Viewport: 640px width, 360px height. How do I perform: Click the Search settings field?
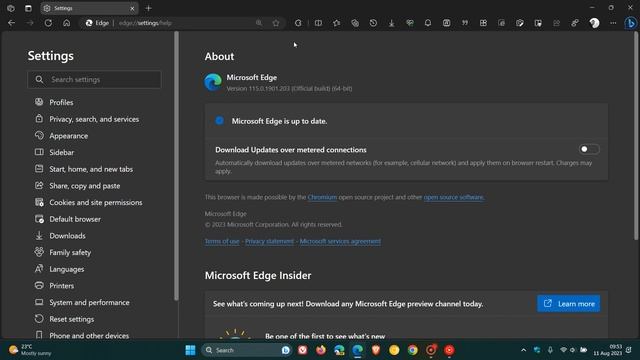94,80
